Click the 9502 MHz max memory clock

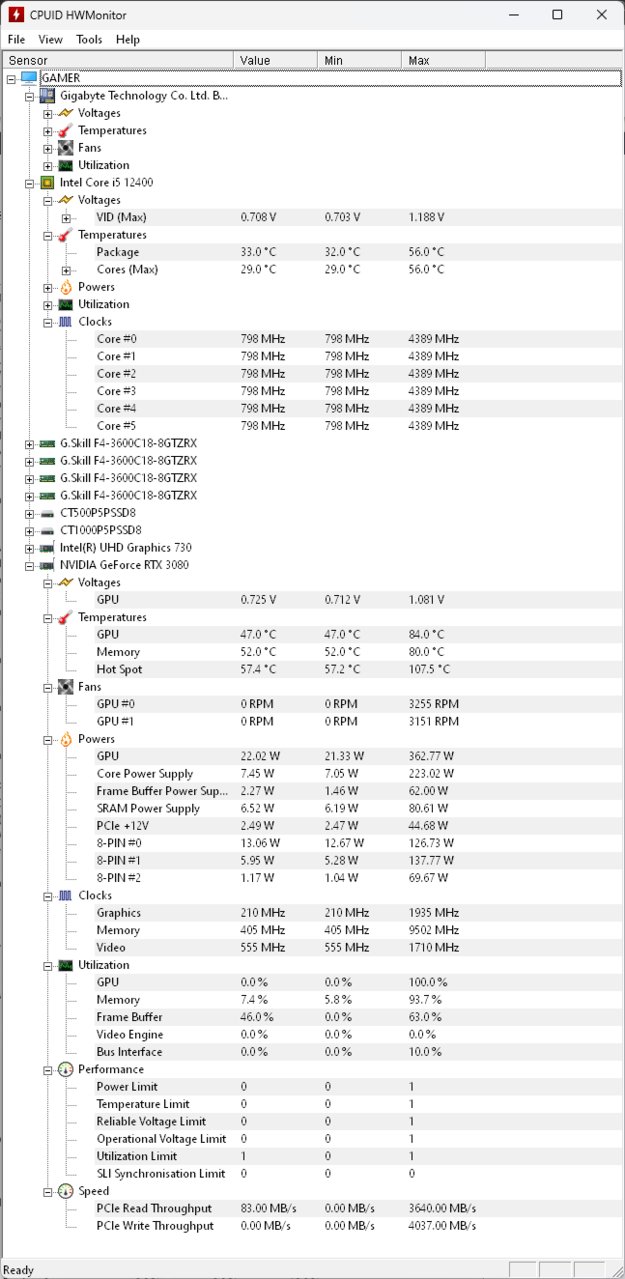434,930
